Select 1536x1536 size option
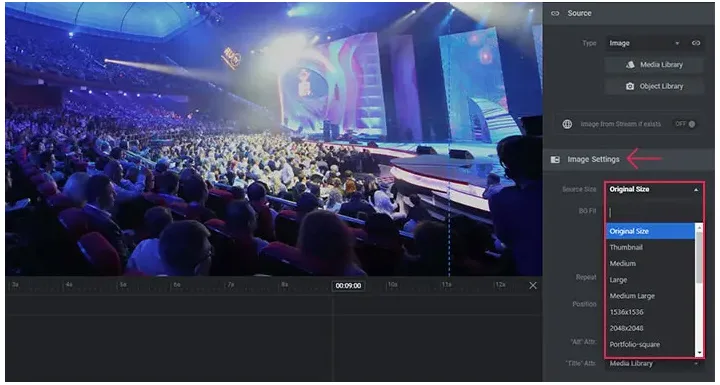Viewport: 720px width, 385px height. click(650, 312)
